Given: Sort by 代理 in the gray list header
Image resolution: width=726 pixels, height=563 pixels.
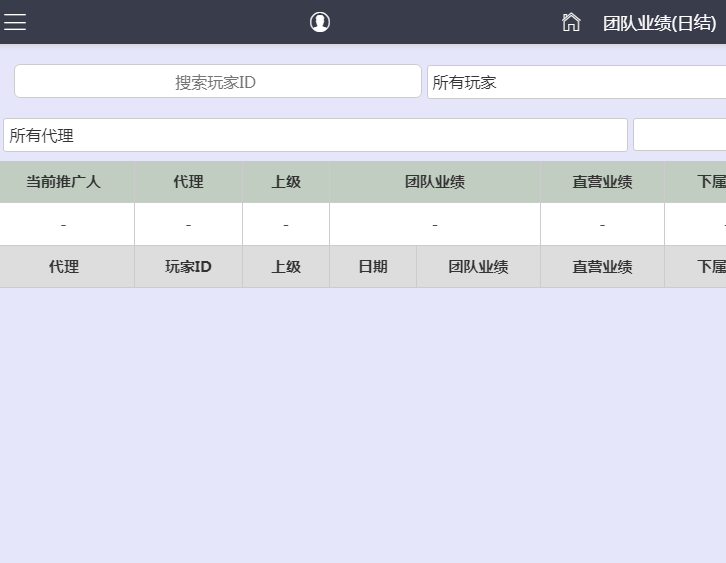Looking at the screenshot, I should coord(63,267).
